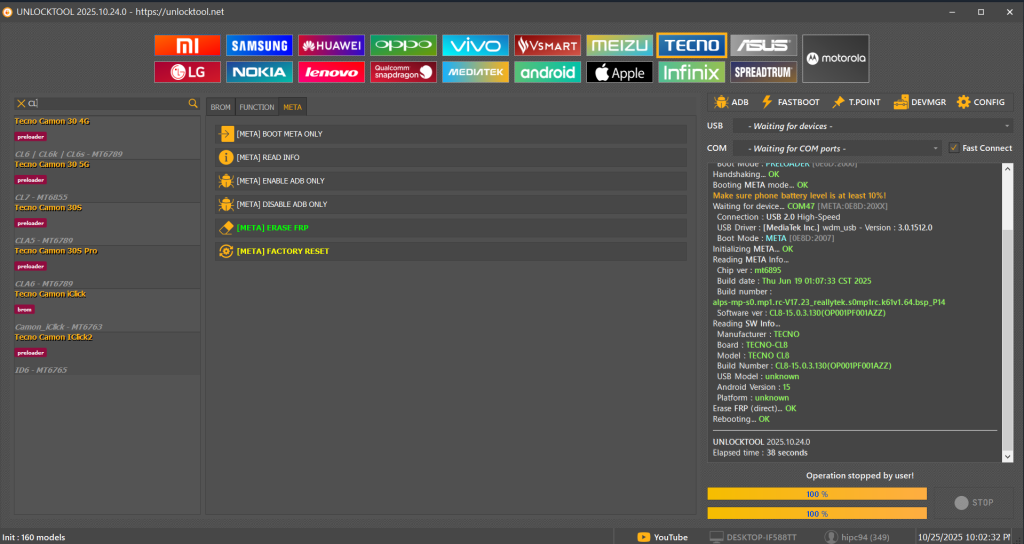1024x544 pixels.
Task: Select the vivo brand logo
Action: point(475,45)
